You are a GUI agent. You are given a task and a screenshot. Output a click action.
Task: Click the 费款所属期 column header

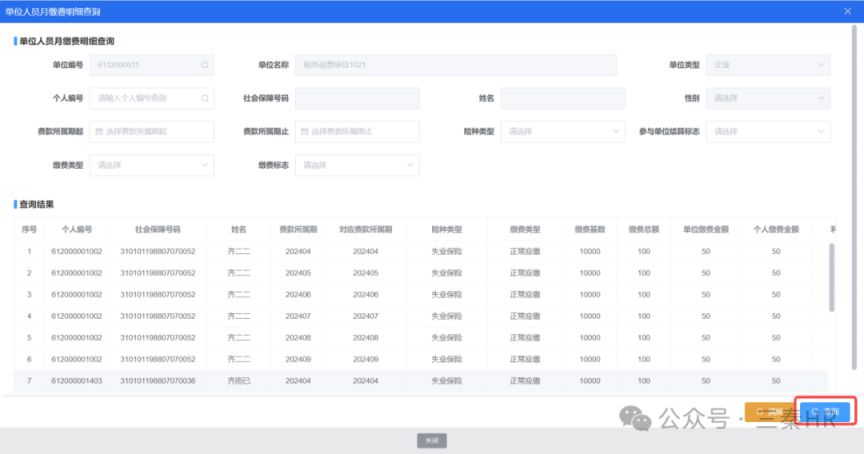298,229
